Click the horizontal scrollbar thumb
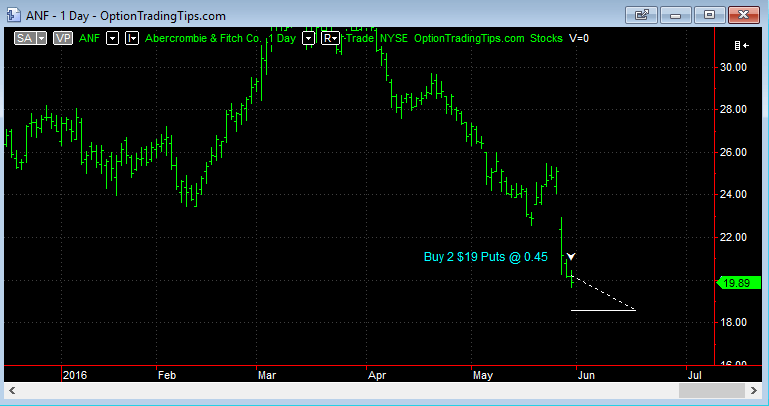 712,391
